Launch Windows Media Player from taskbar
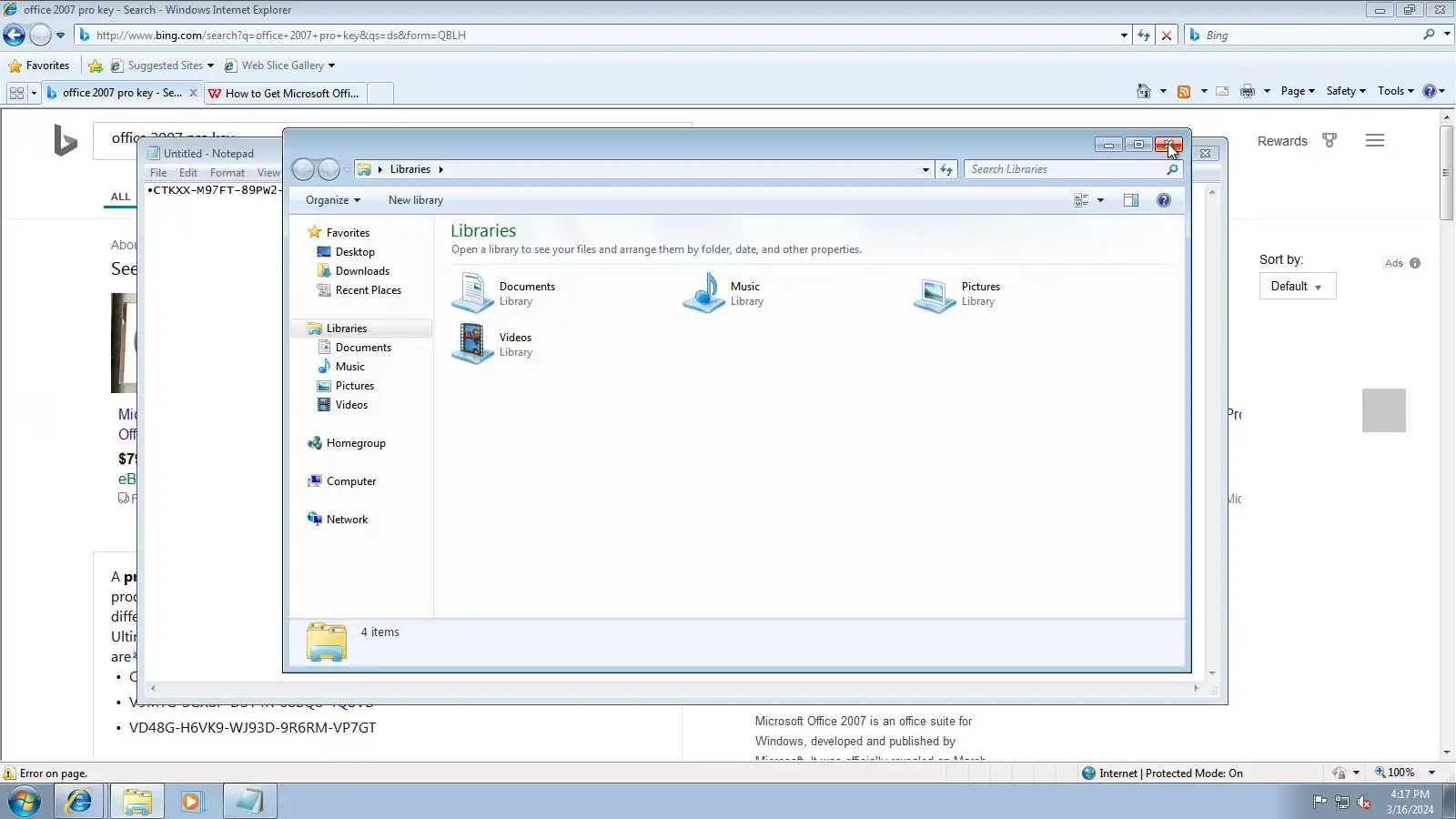This screenshot has height=819, width=1456. click(x=192, y=802)
